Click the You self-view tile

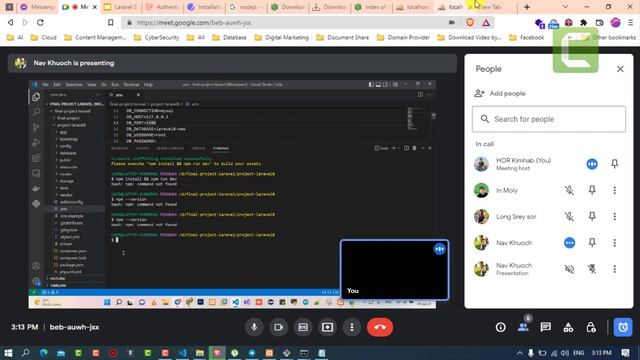tap(394, 270)
